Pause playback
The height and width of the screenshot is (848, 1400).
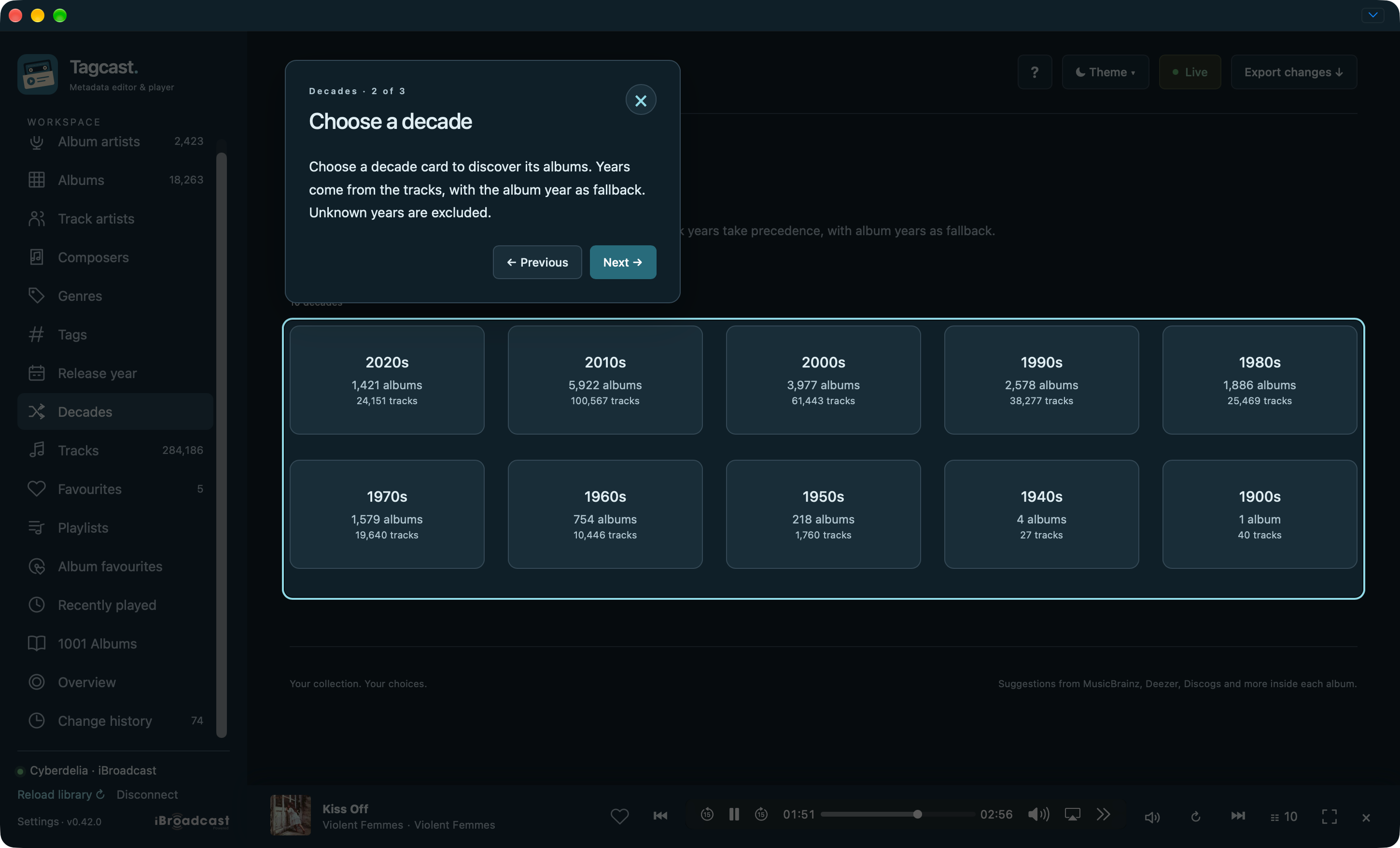pos(734,815)
